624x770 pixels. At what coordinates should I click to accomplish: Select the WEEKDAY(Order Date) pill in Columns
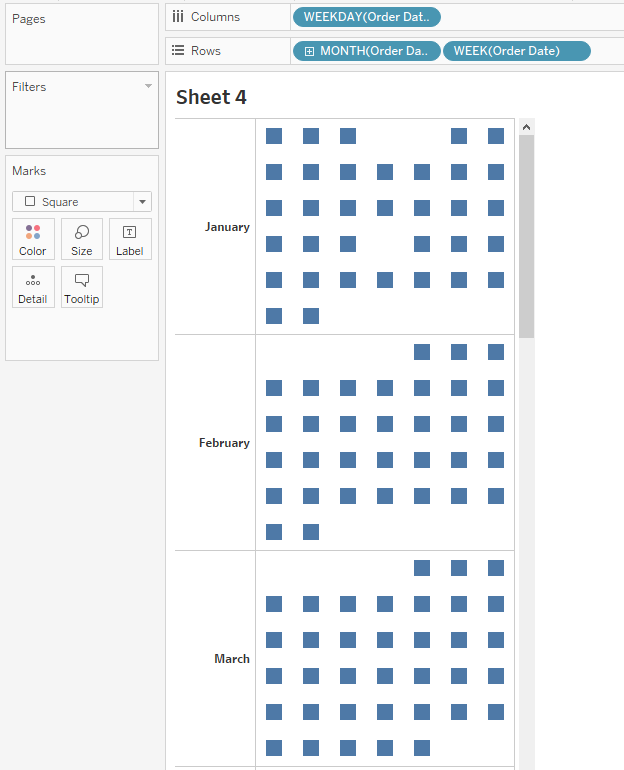366,17
